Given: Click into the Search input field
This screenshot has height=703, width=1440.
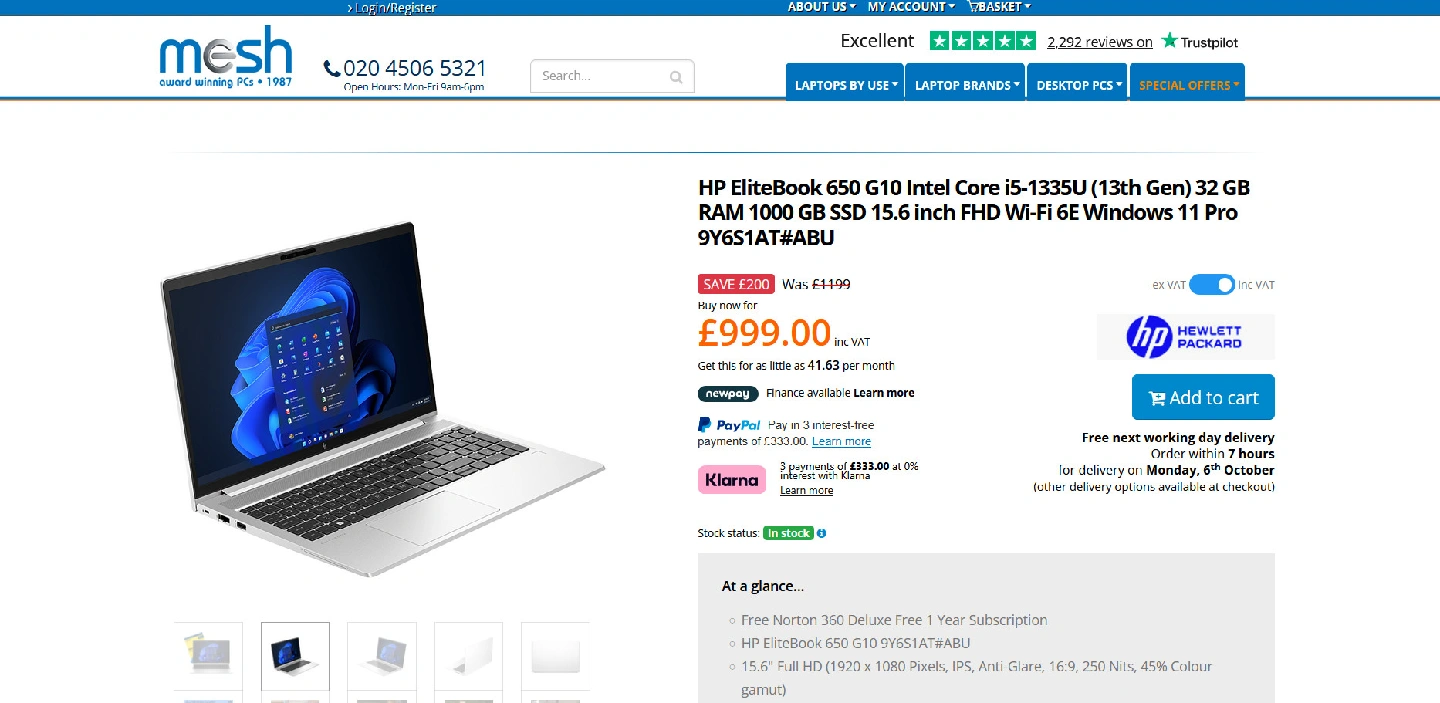Looking at the screenshot, I should pos(602,76).
